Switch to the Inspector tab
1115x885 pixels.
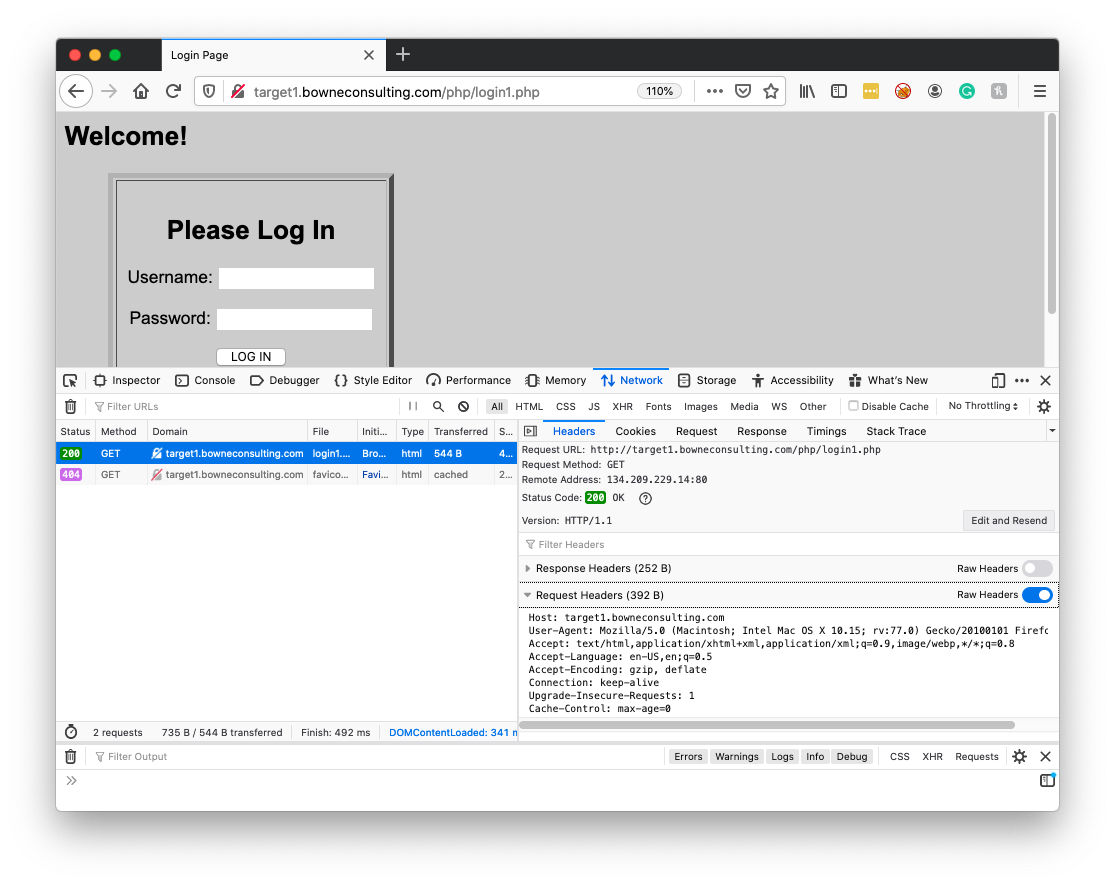pos(127,380)
